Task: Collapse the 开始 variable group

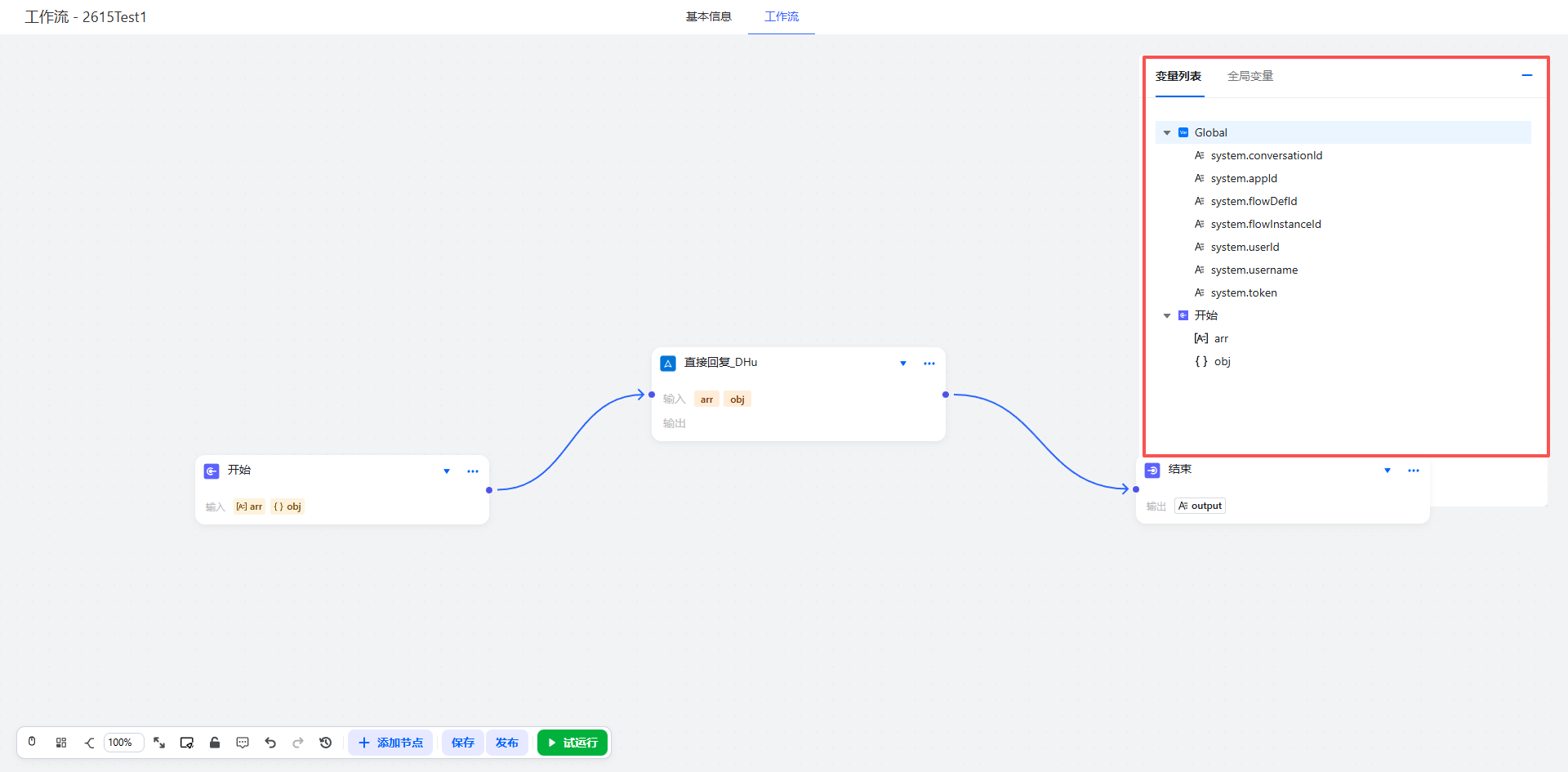Action: (x=1167, y=315)
